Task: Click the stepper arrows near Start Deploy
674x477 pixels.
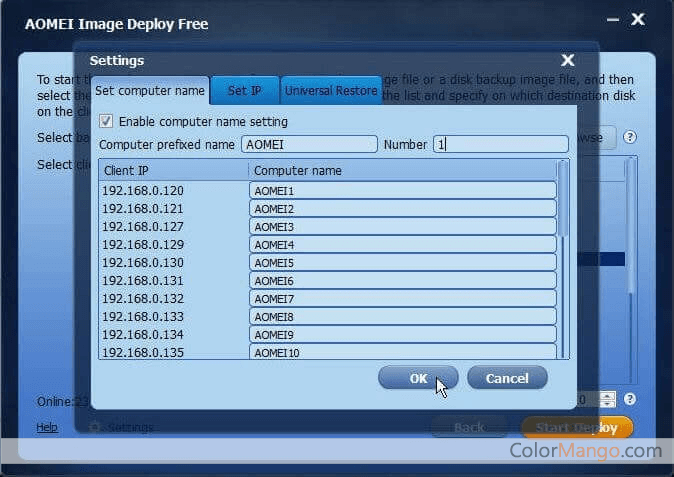Action: tap(607, 399)
